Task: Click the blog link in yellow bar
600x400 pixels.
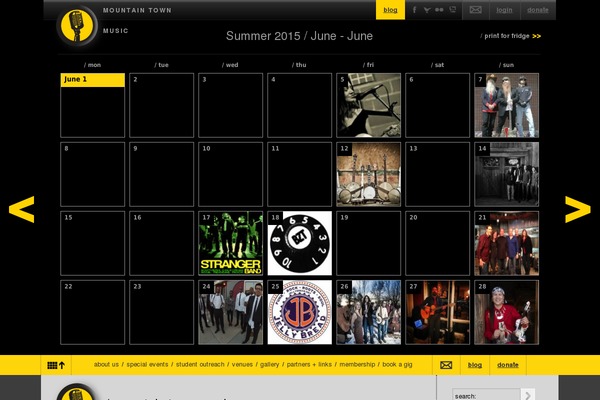Action: 475,365
